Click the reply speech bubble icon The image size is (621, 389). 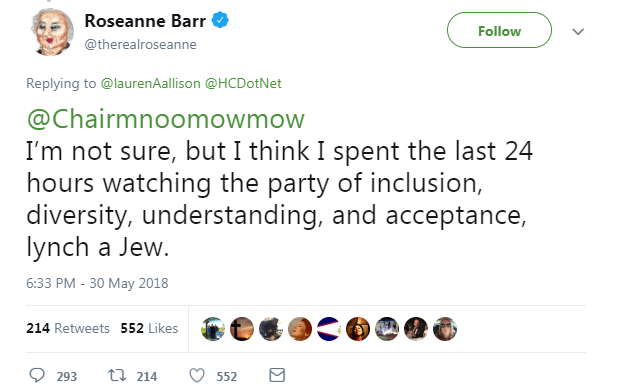(37, 375)
